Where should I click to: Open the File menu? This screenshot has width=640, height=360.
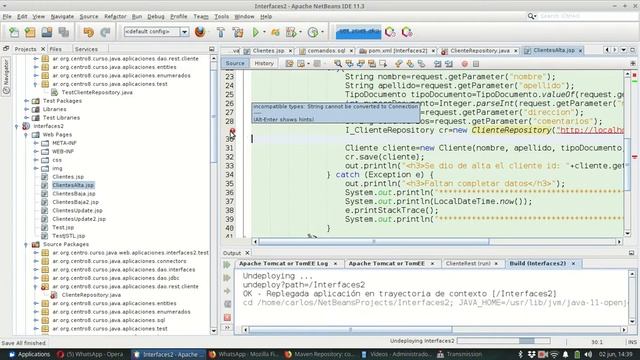(x=7, y=17)
